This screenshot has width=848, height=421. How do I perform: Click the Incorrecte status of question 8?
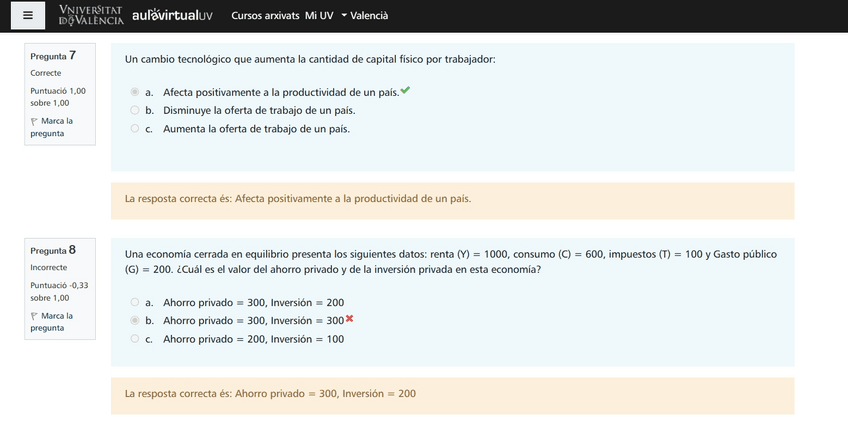(x=49, y=267)
